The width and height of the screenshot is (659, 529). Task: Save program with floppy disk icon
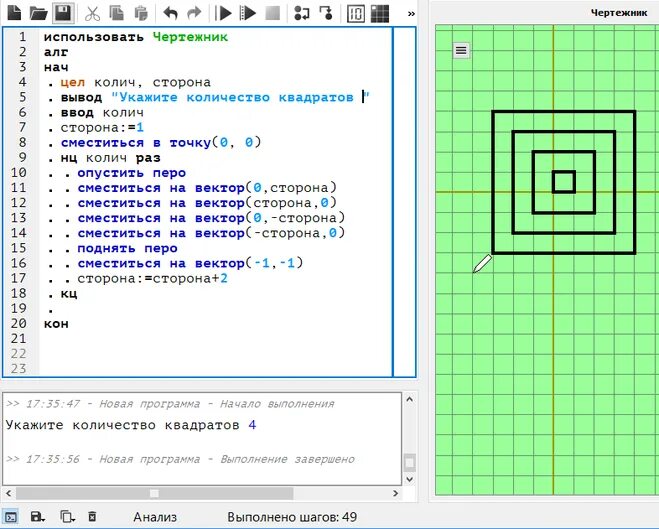63,13
